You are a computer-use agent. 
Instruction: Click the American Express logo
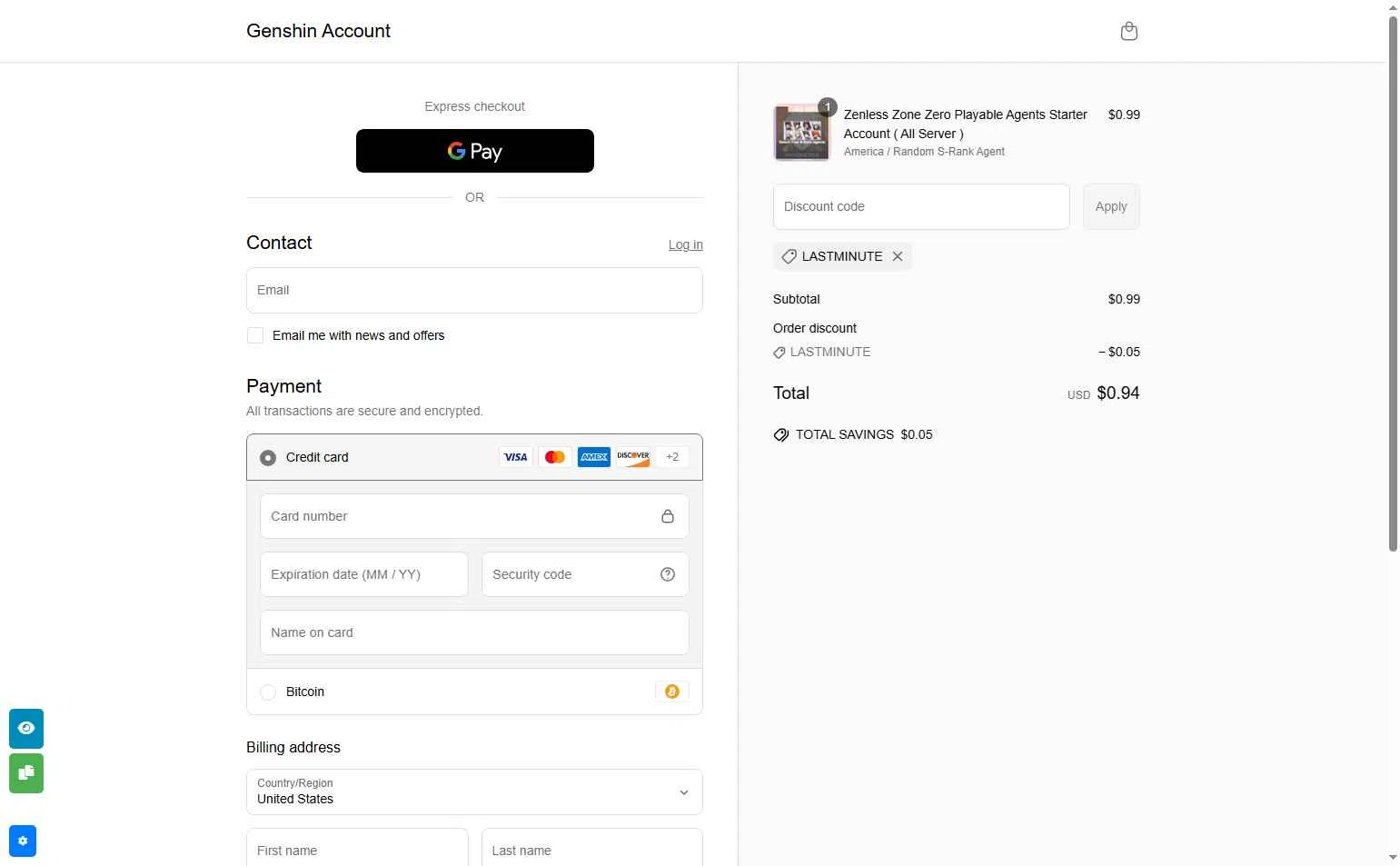click(594, 457)
